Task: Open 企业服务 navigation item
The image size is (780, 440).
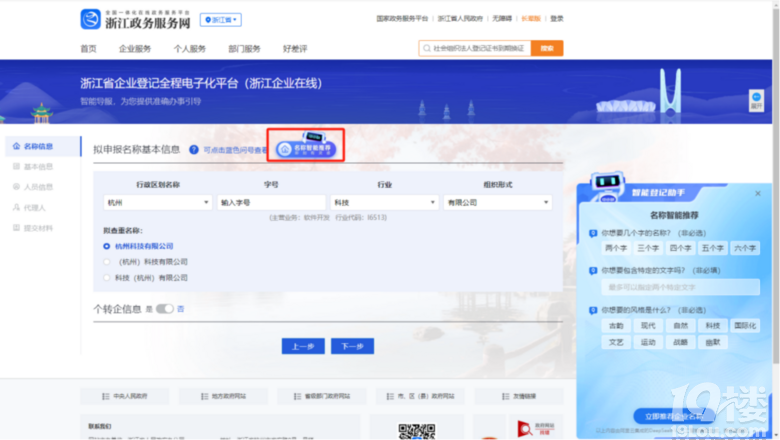Action: click(x=135, y=49)
